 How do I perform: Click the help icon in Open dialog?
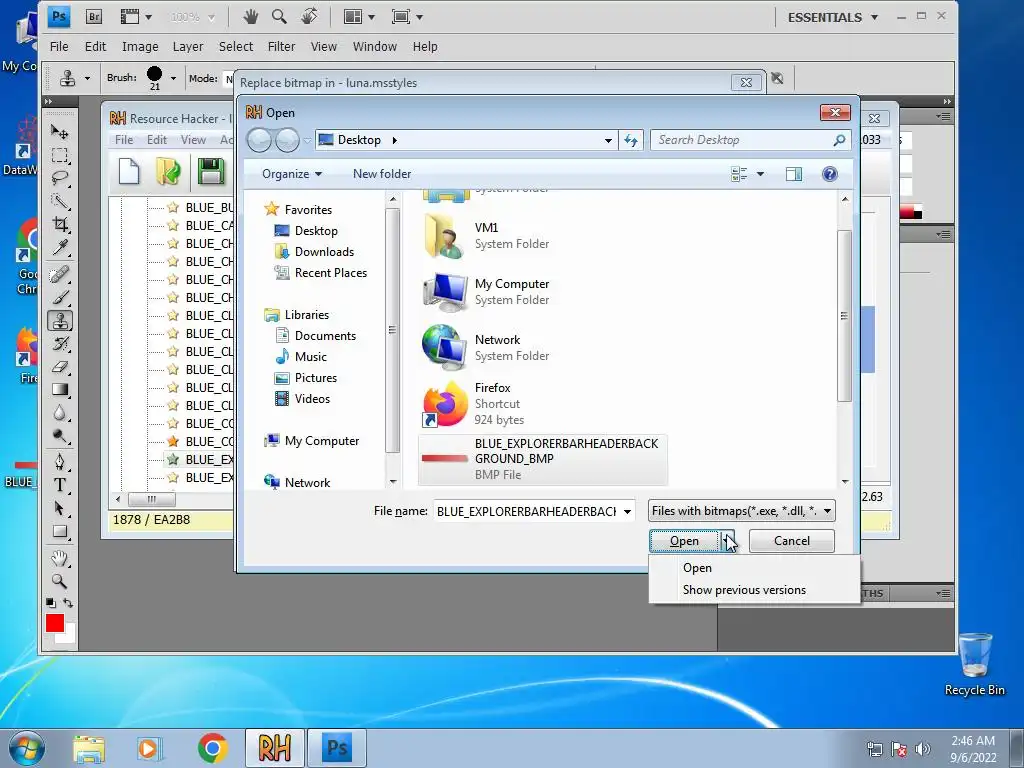(829, 174)
